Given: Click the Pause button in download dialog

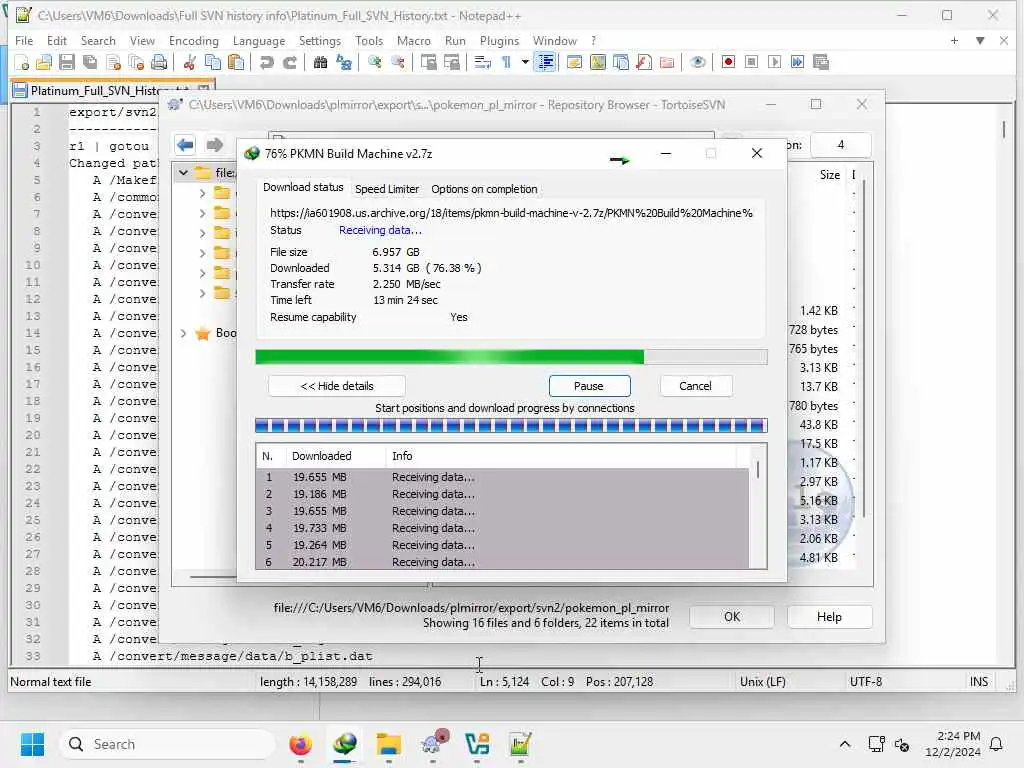Looking at the screenshot, I should click(x=589, y=386).
